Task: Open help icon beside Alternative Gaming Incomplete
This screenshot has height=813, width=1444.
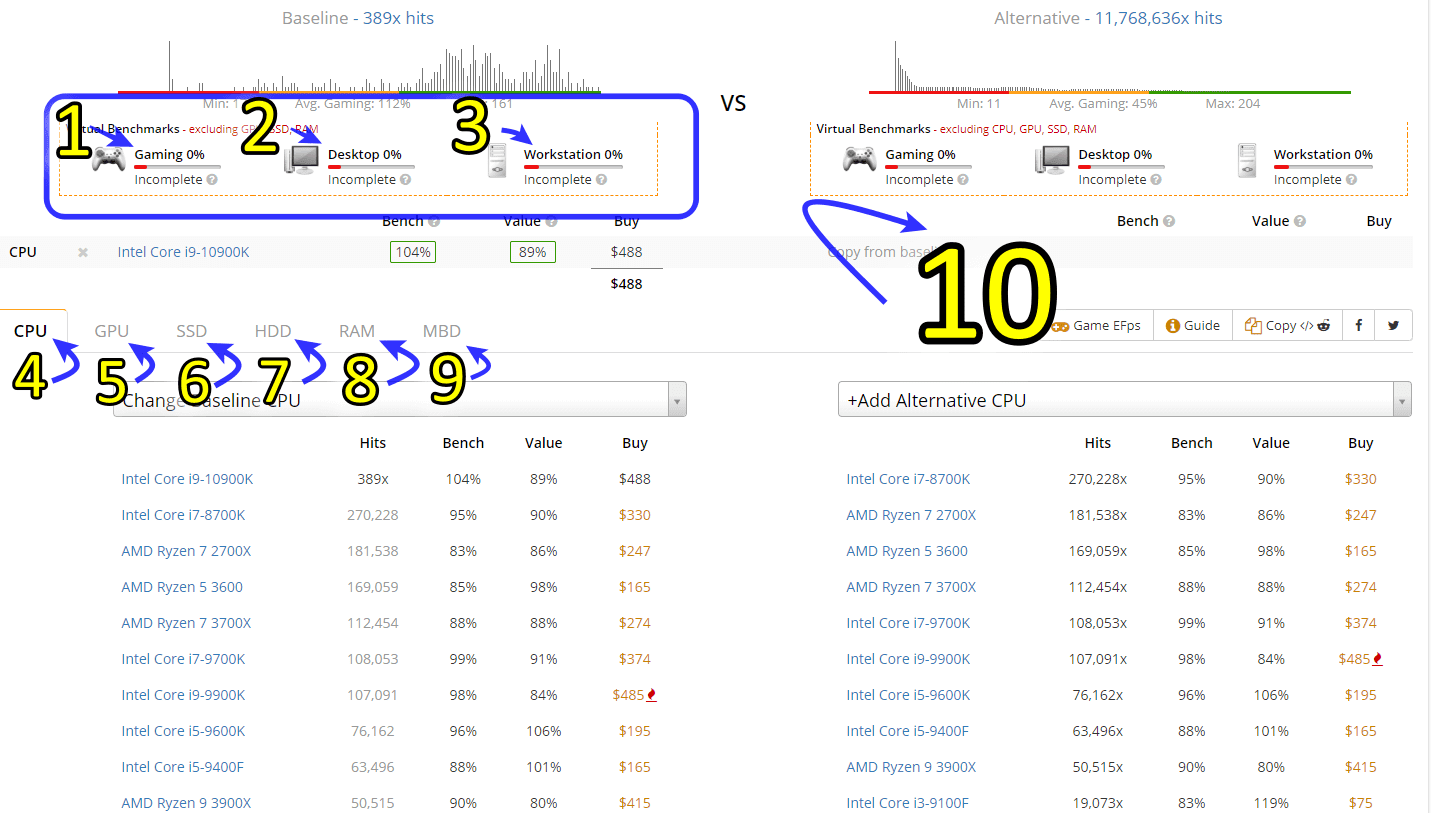Action: click(x=962, y=180)
